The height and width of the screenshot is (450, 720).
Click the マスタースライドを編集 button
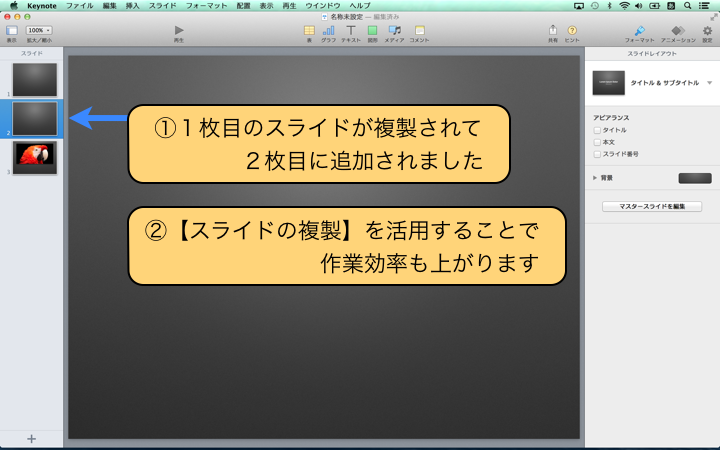[652, 206]
